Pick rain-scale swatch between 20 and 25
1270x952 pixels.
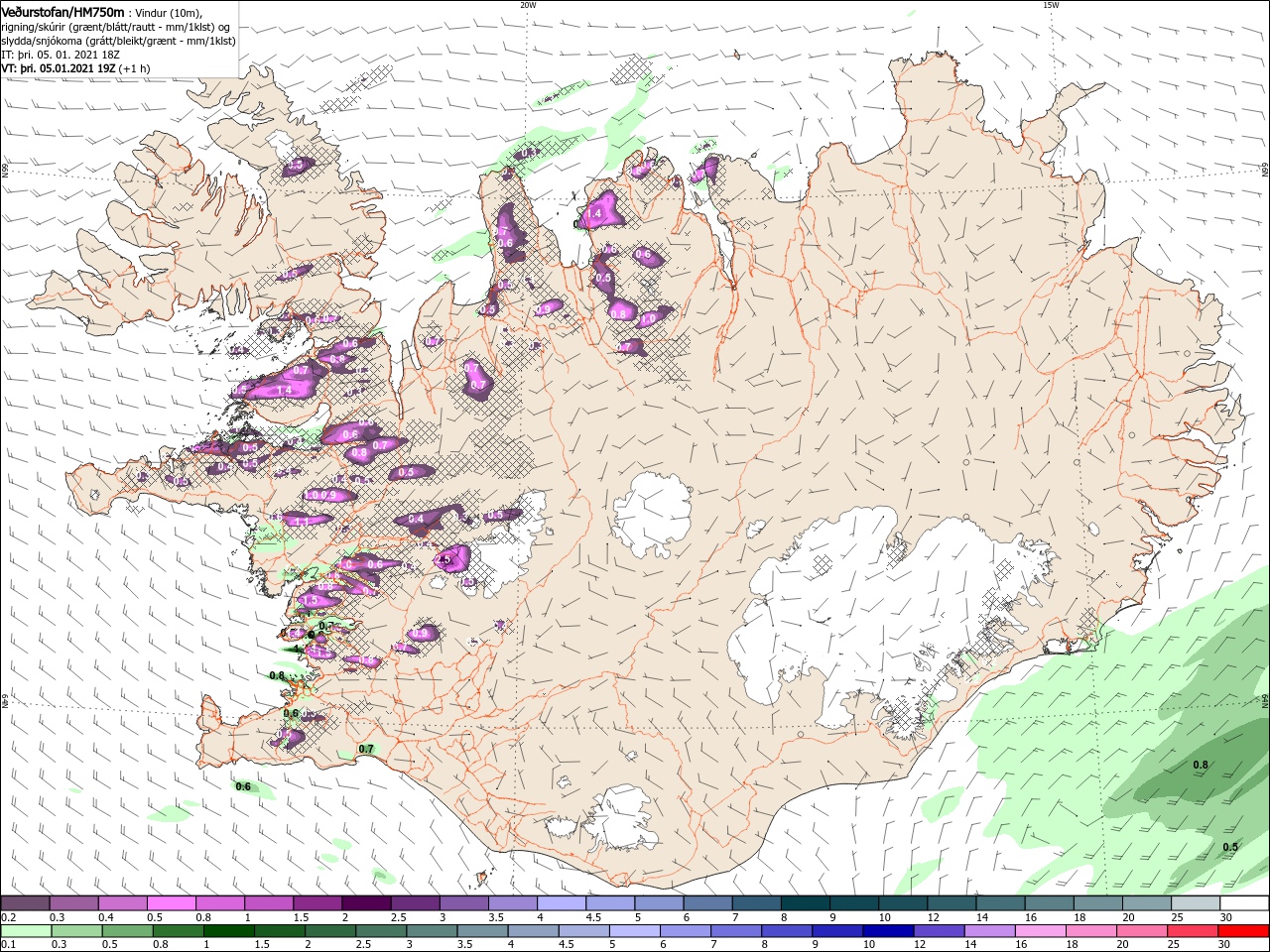[1143, 931]
